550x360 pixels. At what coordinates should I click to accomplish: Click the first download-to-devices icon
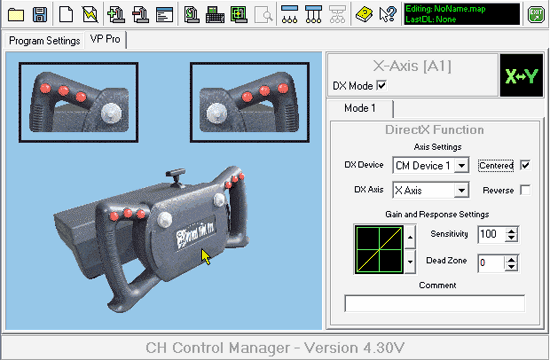[289, 14]
